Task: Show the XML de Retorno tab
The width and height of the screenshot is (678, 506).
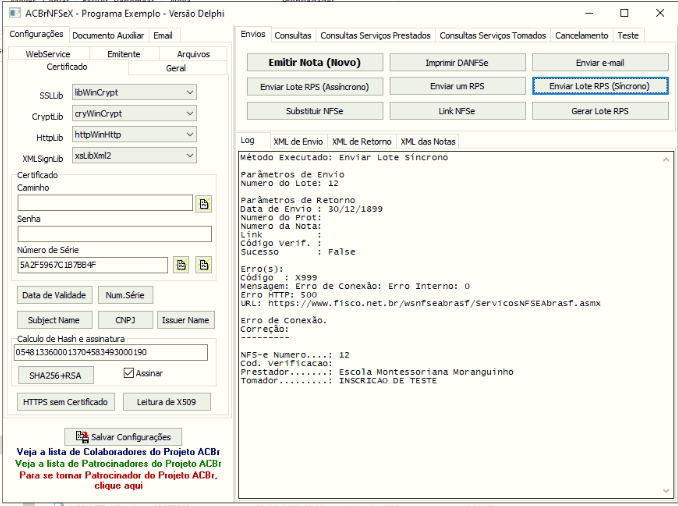Action: pyautogui.click(x=361, y=141)
